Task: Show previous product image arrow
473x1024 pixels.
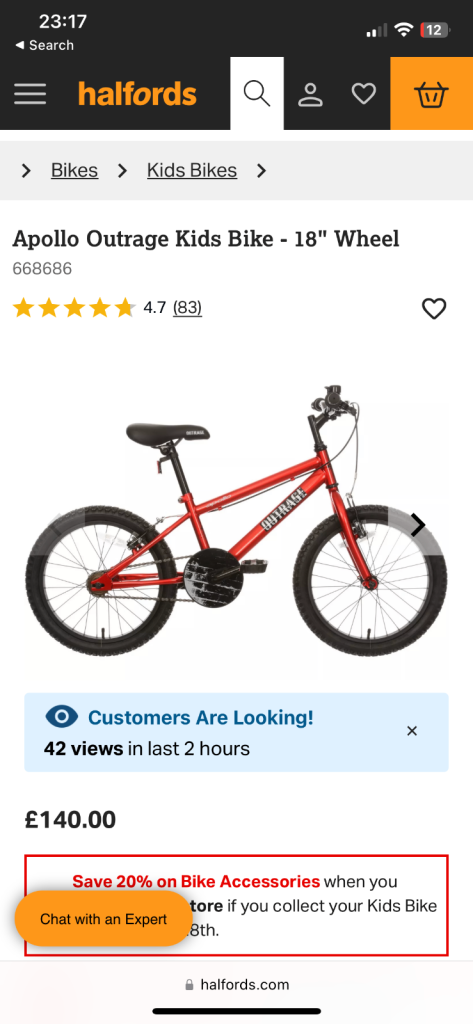Action: click(x=56, y=524)
